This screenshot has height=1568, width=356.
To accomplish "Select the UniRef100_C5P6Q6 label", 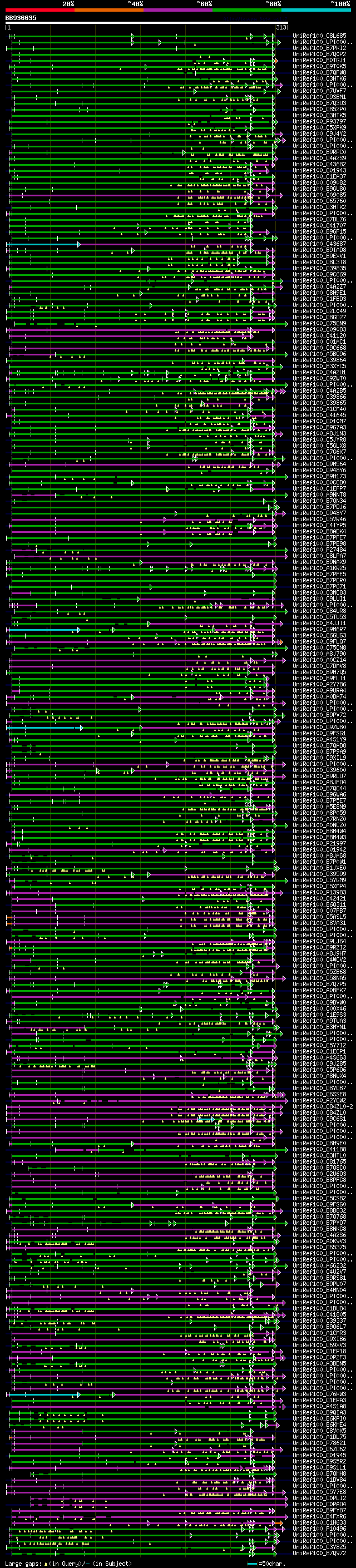I will (319, 1070).
